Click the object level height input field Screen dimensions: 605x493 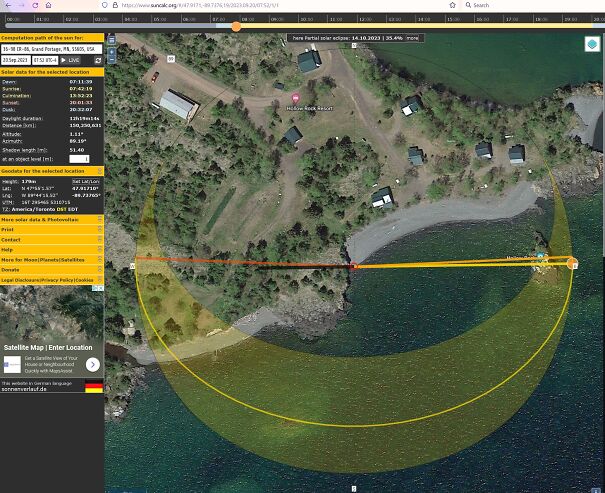click(79, 159)
